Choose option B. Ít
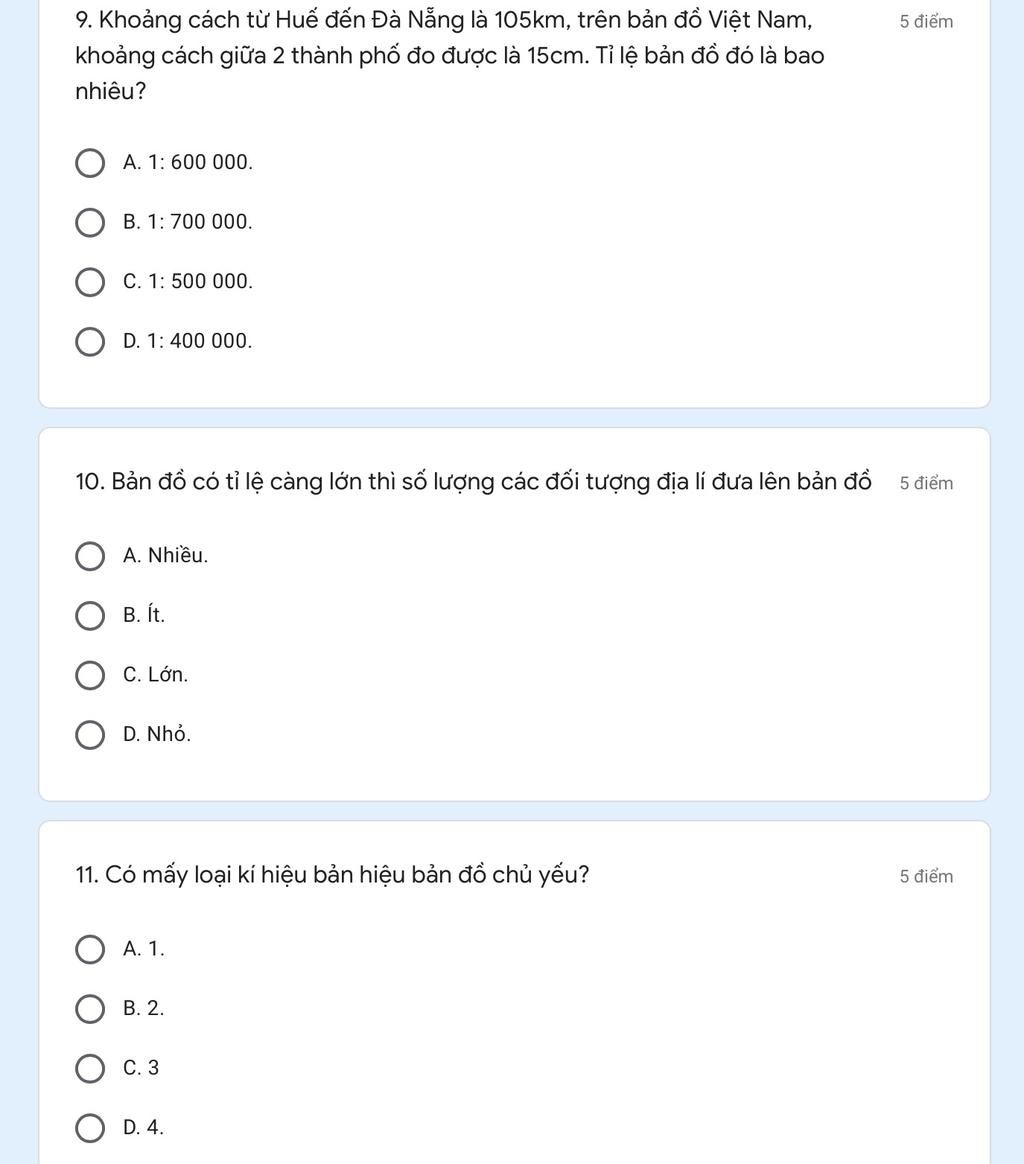The image size is (1024, 1164). click(90, 616)
